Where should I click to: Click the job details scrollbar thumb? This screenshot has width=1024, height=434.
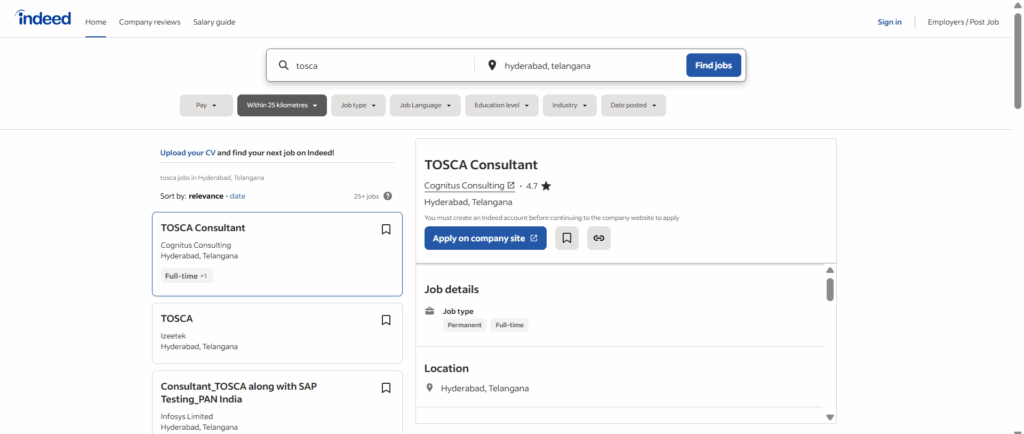(830, 289)
